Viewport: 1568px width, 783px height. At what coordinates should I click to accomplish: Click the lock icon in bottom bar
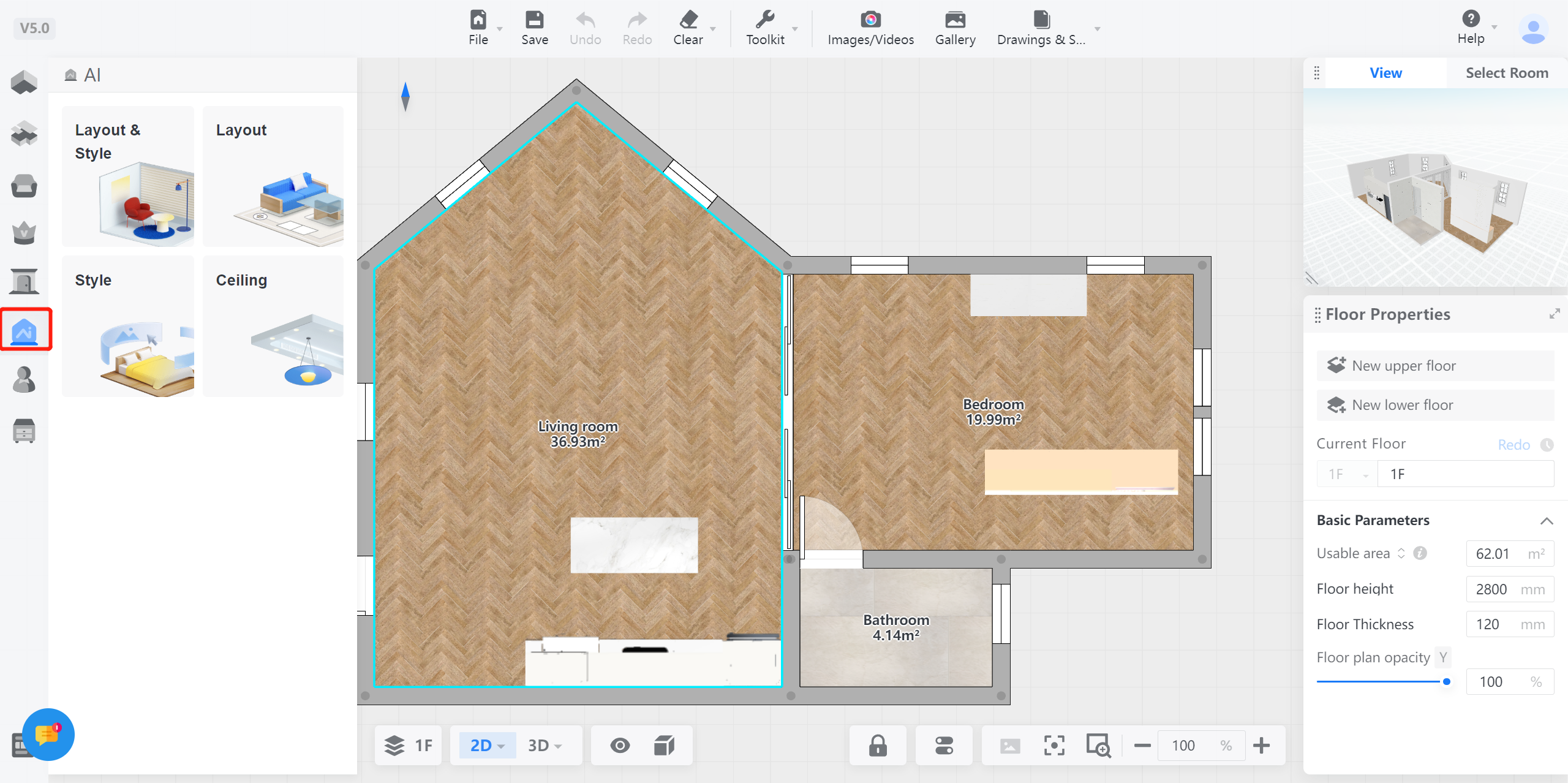[878, 746]
